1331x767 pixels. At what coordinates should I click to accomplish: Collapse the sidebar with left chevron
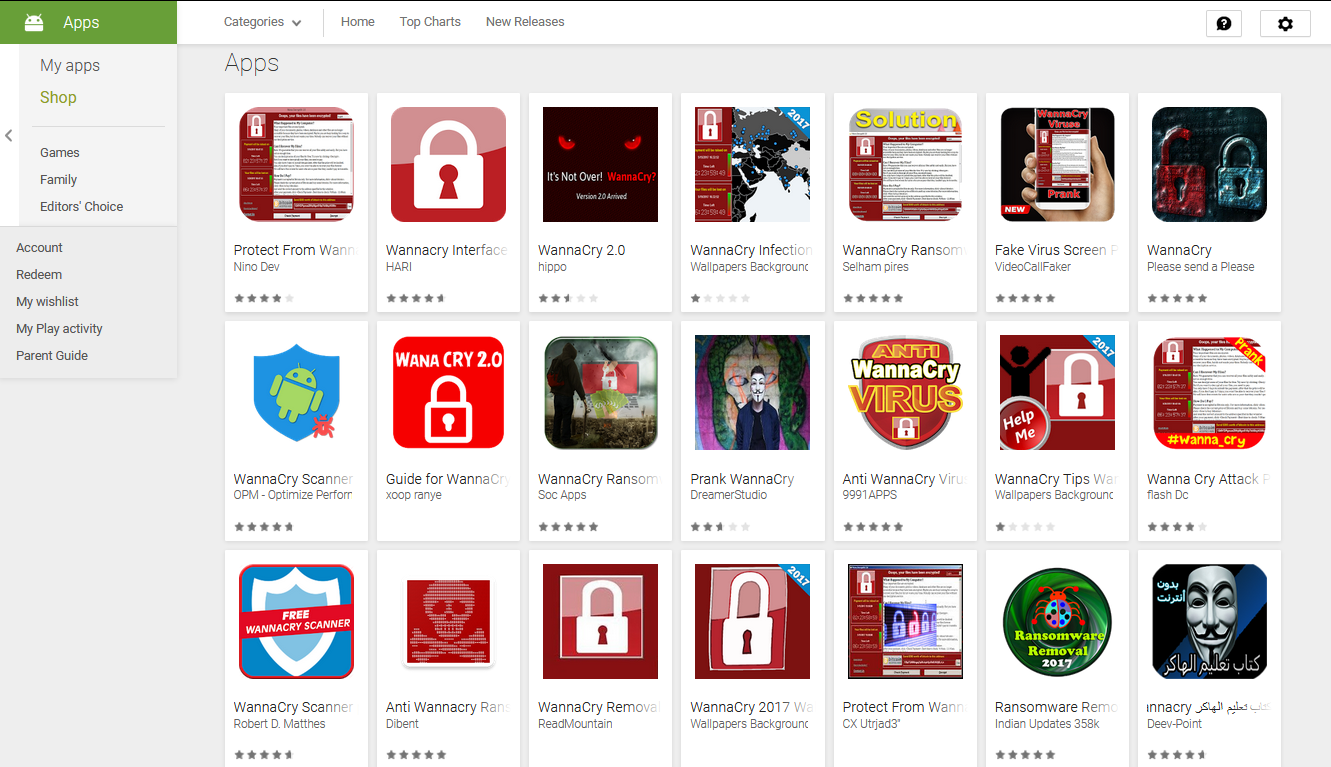click(9, 135)
